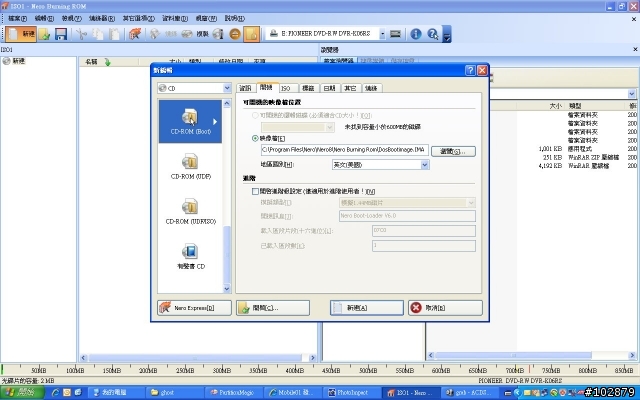Screen dimensions: 640x400
Task: Click the 700MB capacity marker on size bar
Action: point(514,370)
